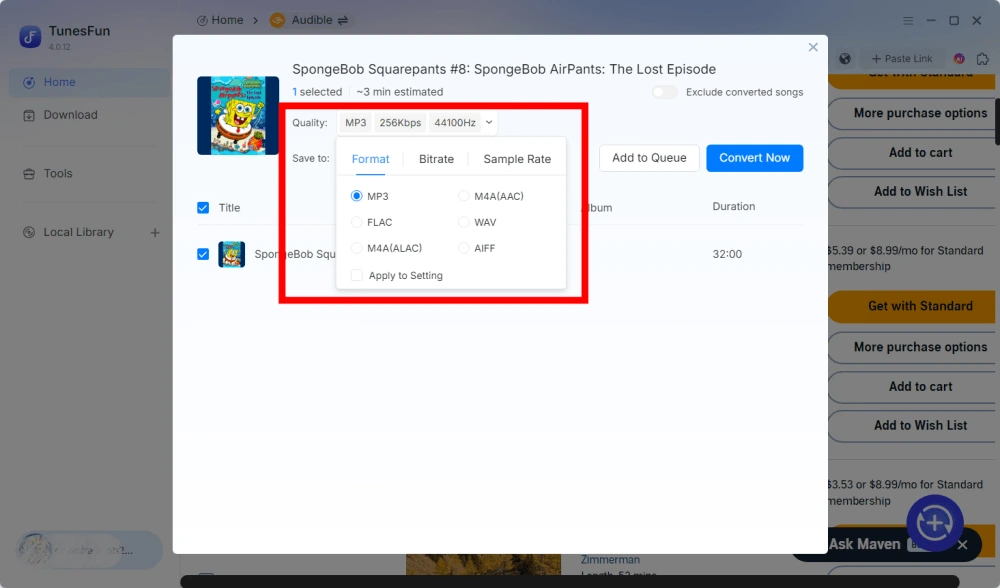Click the Zimmerman author link
This screenshot has height=588, width=1000.
coord(610,560)
